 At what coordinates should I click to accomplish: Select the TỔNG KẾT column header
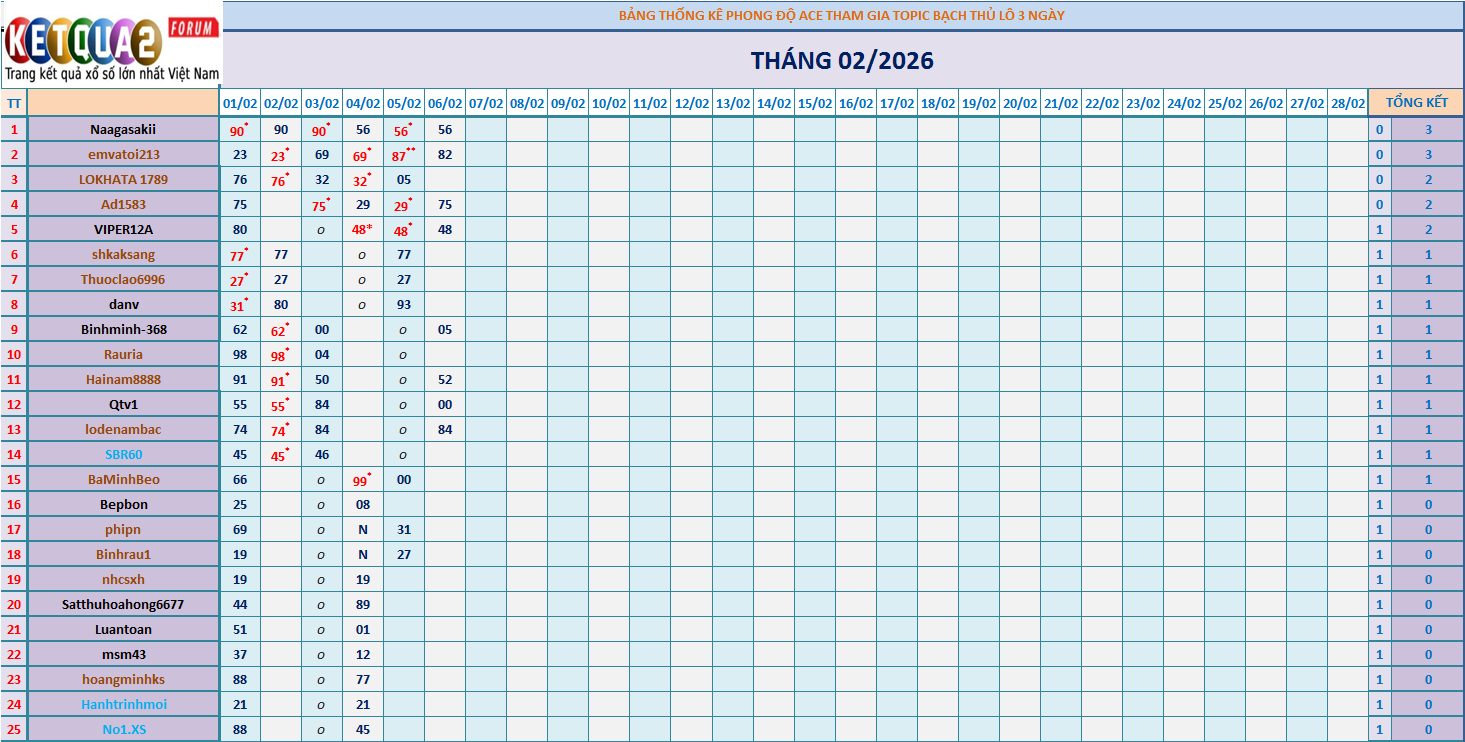coord(1416,103)
